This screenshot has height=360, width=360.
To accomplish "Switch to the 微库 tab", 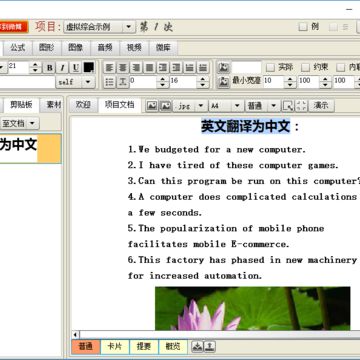I will click(x=163, y=48).
